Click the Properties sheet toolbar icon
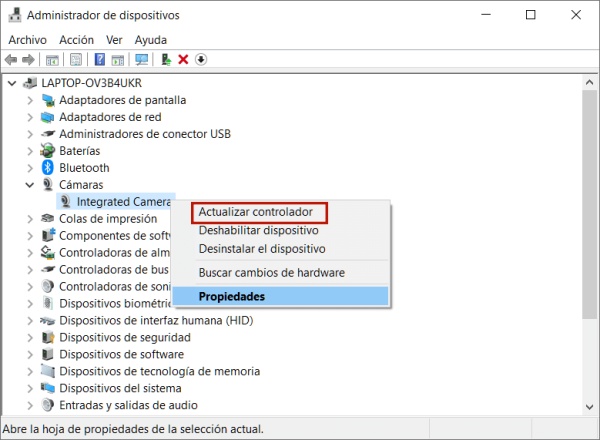This screenshot has width=600, height=440. click(x=76, y=60)
